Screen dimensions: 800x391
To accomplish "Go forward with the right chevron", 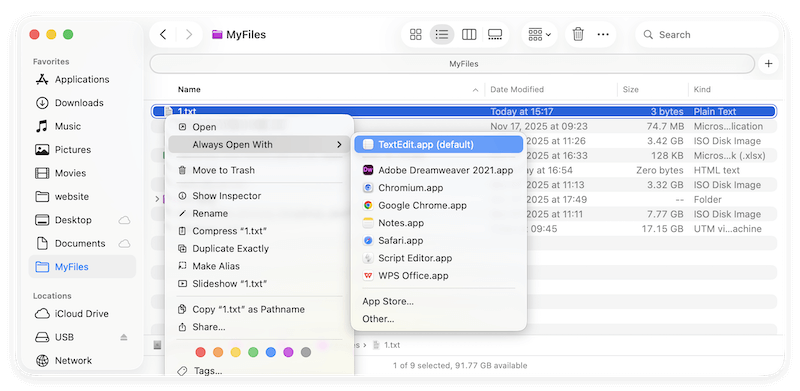I will [x=189, y=35].
